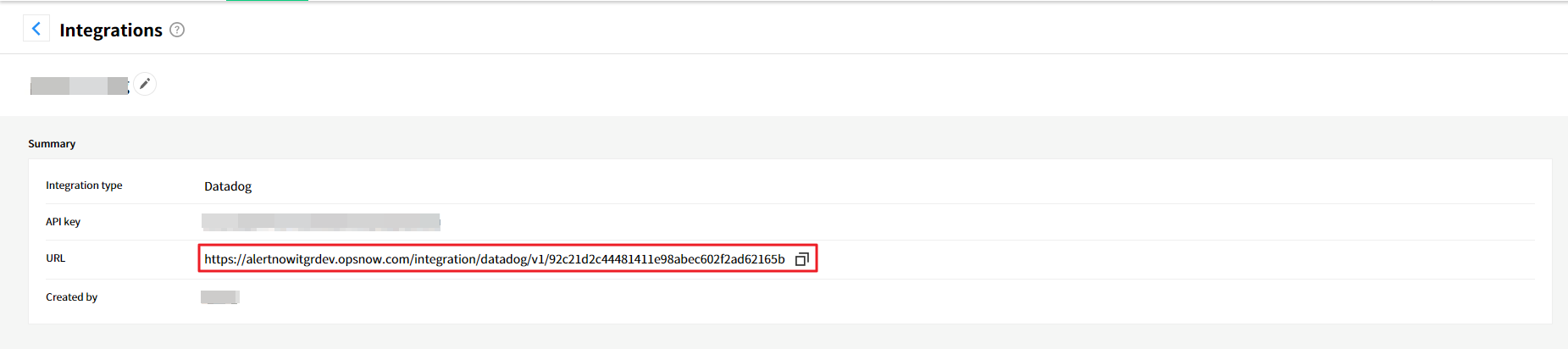Screen dimensions: 1568x349
Task: Click the alertnowitgrdev.opsnow.com URL text
Action: tap(494, 259)
